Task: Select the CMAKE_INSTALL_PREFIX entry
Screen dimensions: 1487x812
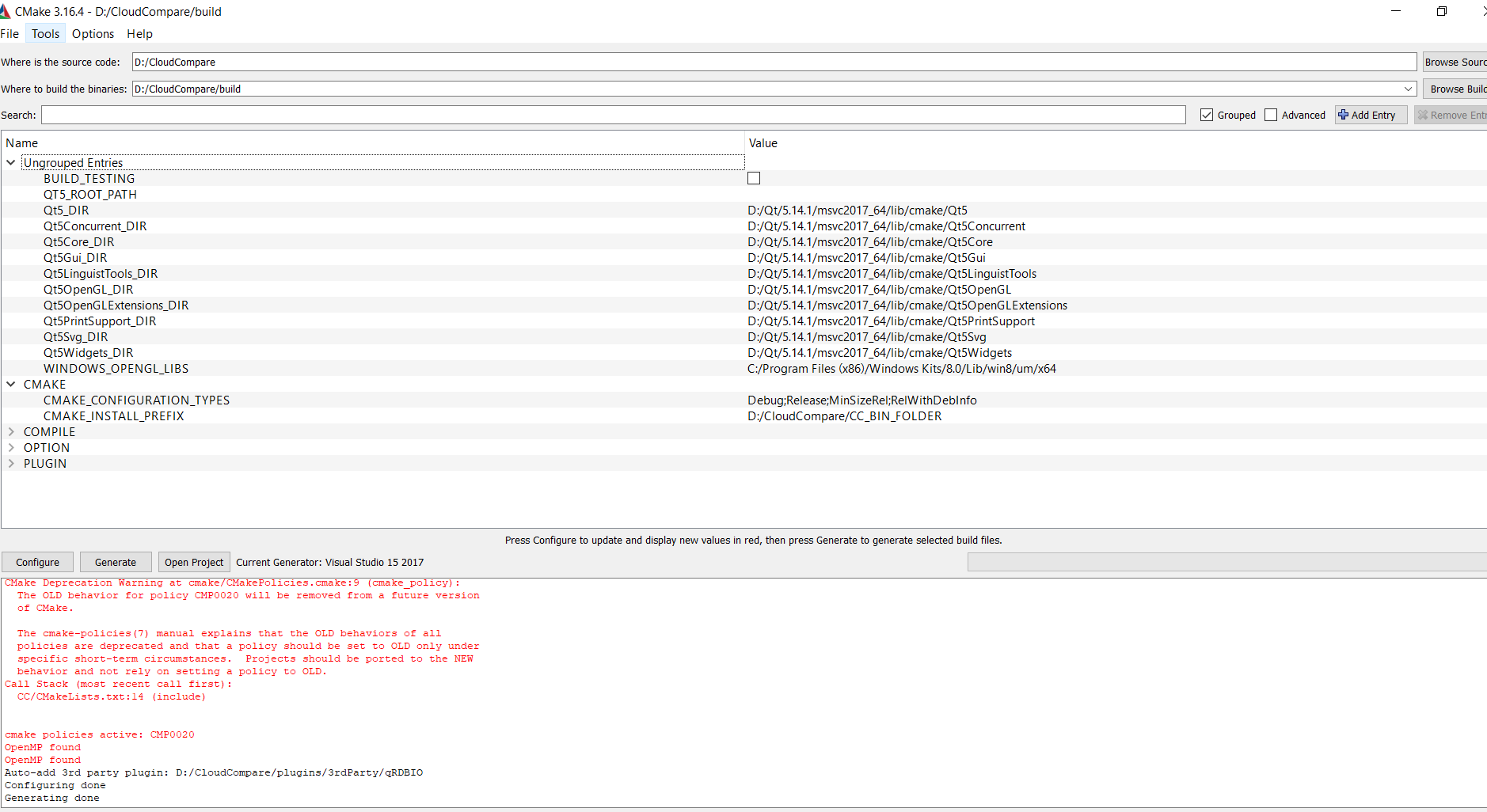Action: (114, 415)
